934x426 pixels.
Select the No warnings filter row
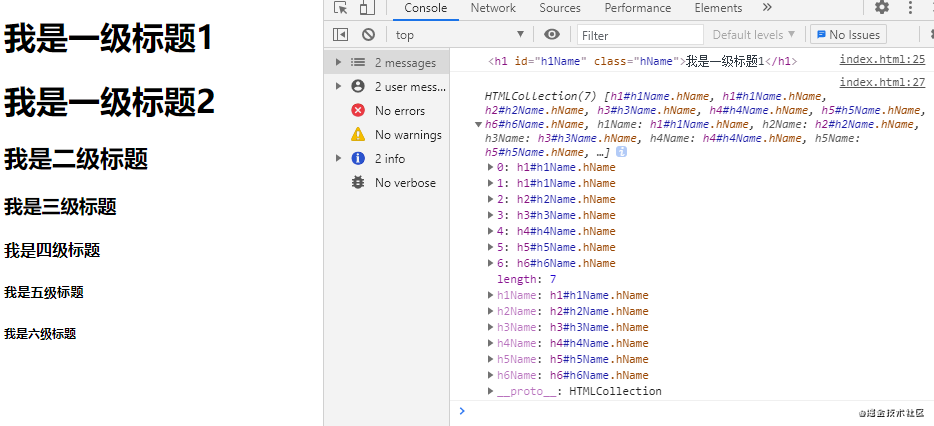pyautogui.click(x=387, y=135)
